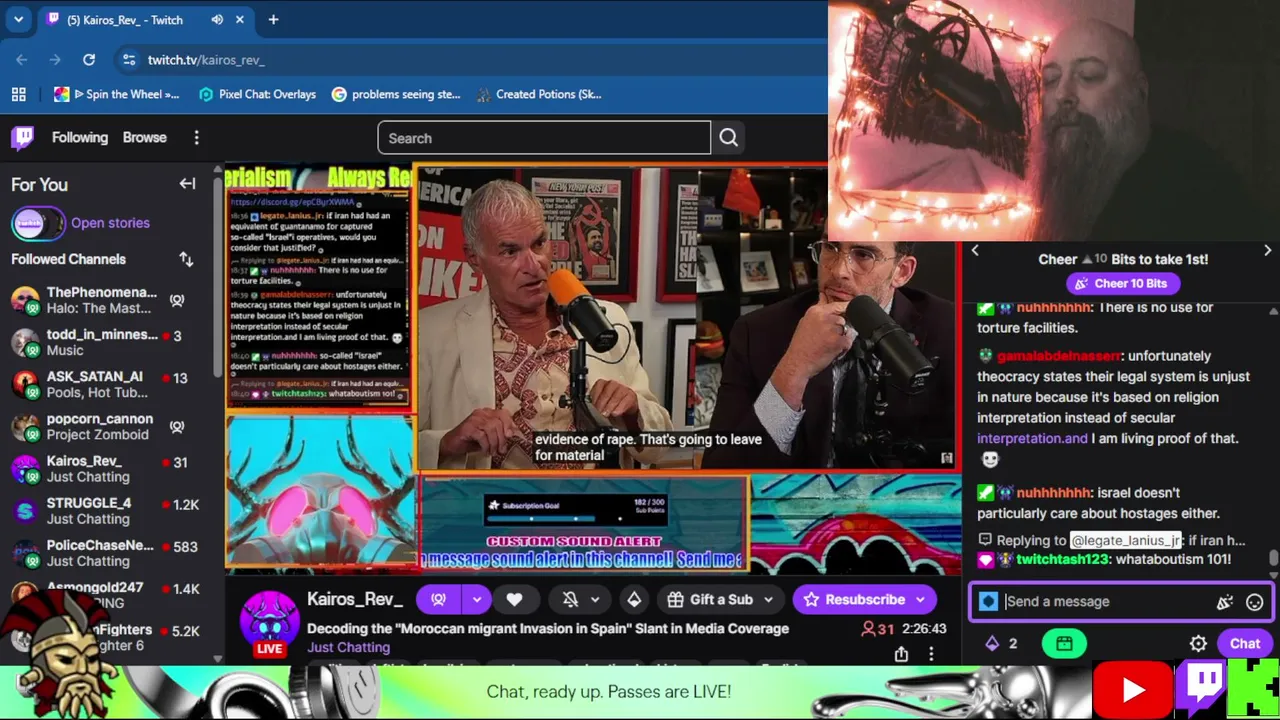Follow toggle heart button for Kairos_Rev_

(x=514, y=599)
